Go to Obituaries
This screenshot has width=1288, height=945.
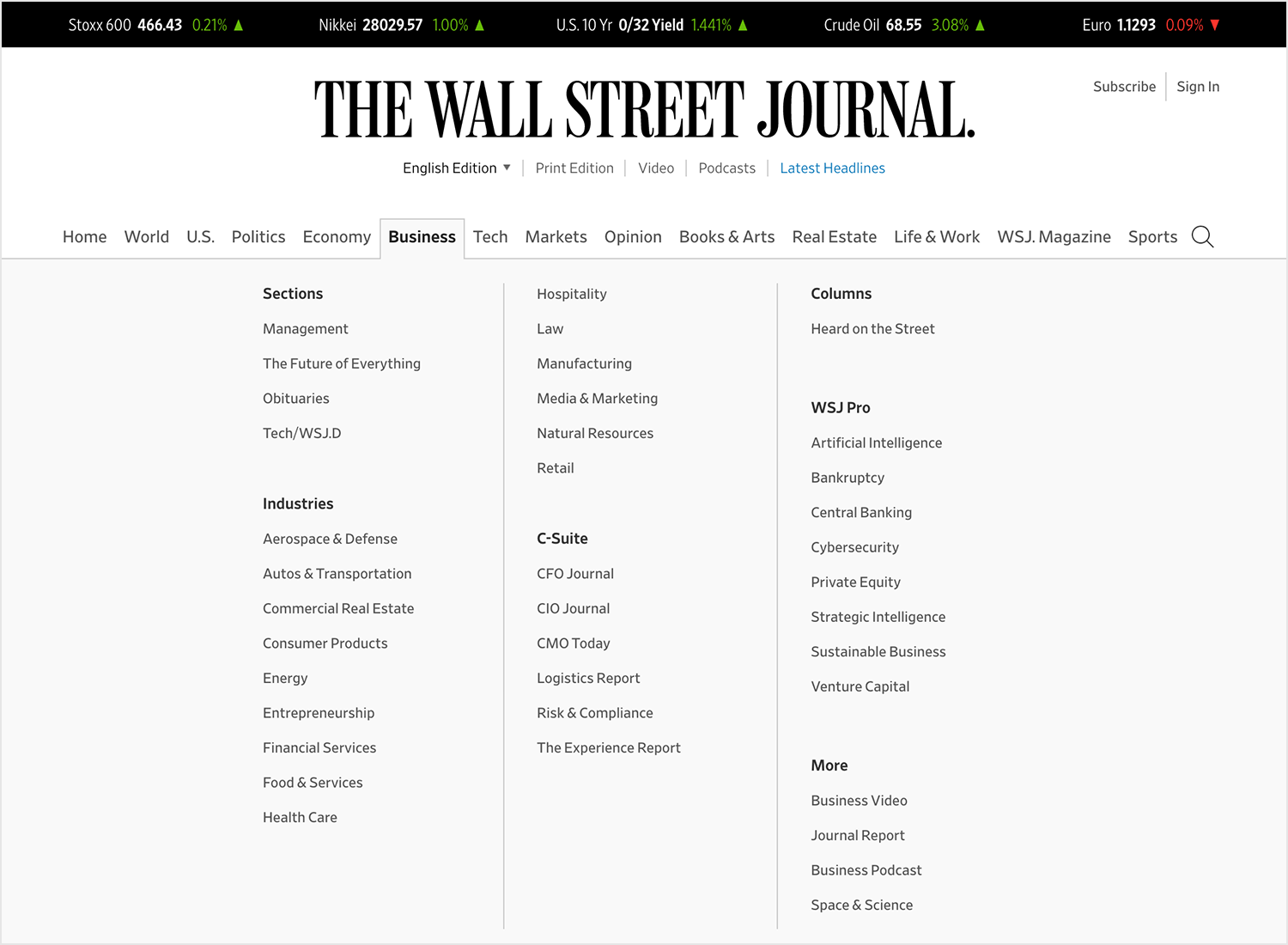point(296,399)
